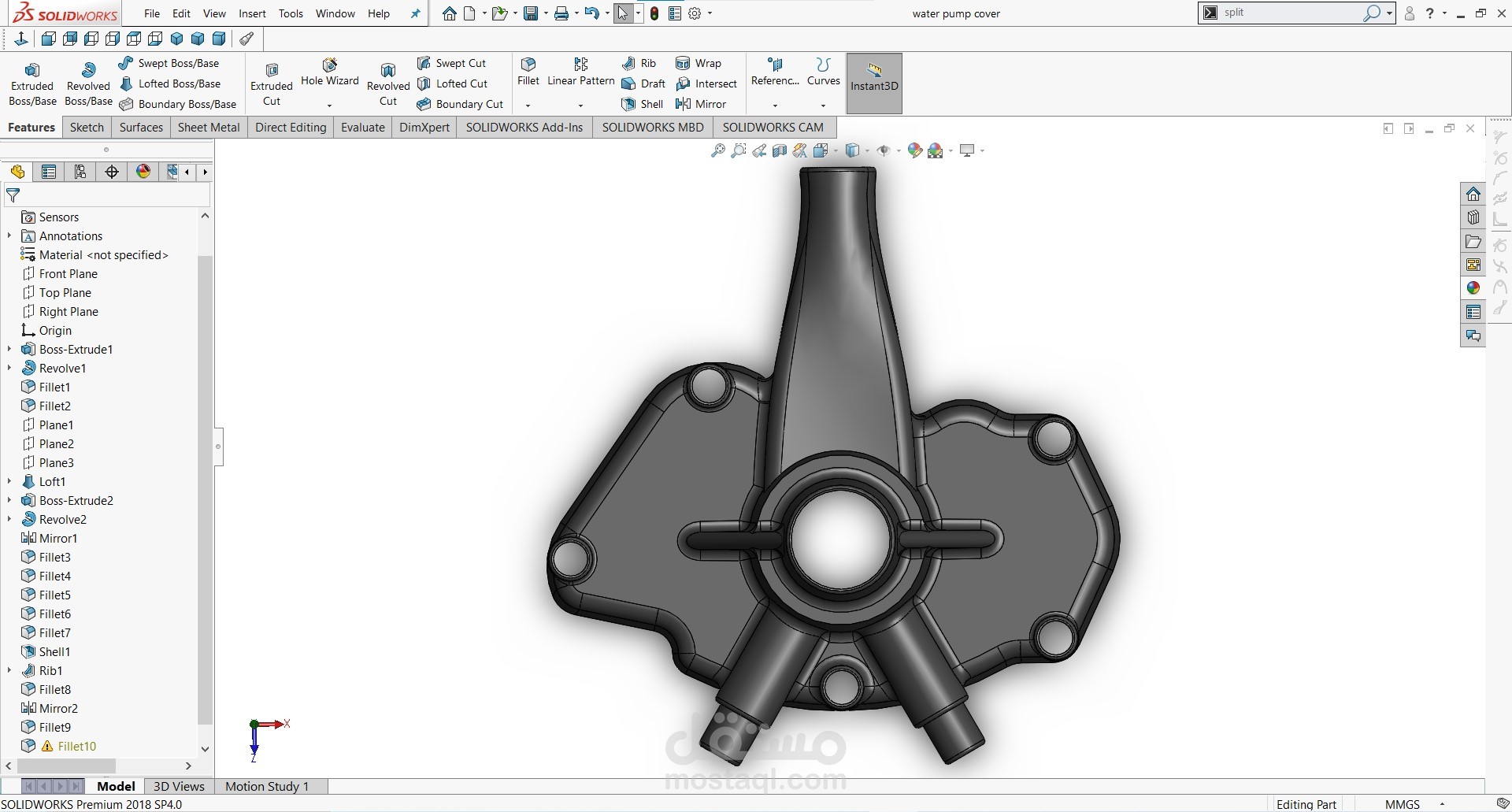Switch to the DisplayManager tab icon
This screenshot has height=812, width=1512.
[x=143, y=172]
